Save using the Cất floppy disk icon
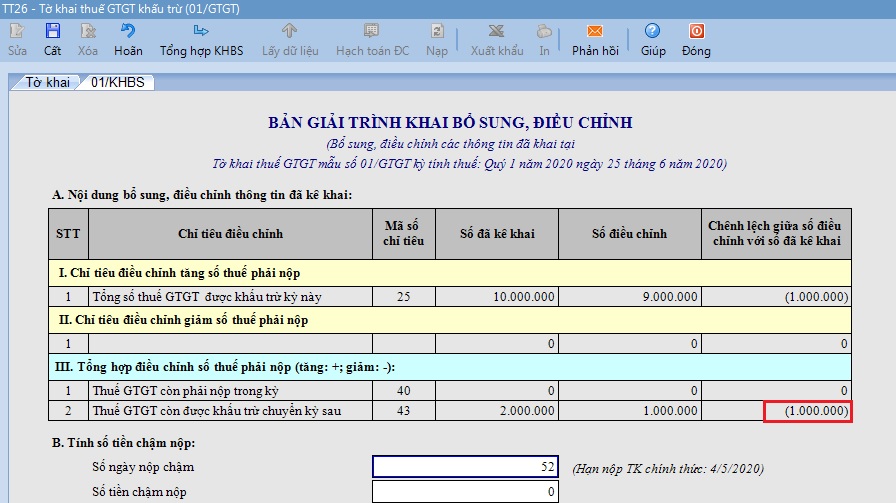896x503 pixels. (x=53, y=31)
